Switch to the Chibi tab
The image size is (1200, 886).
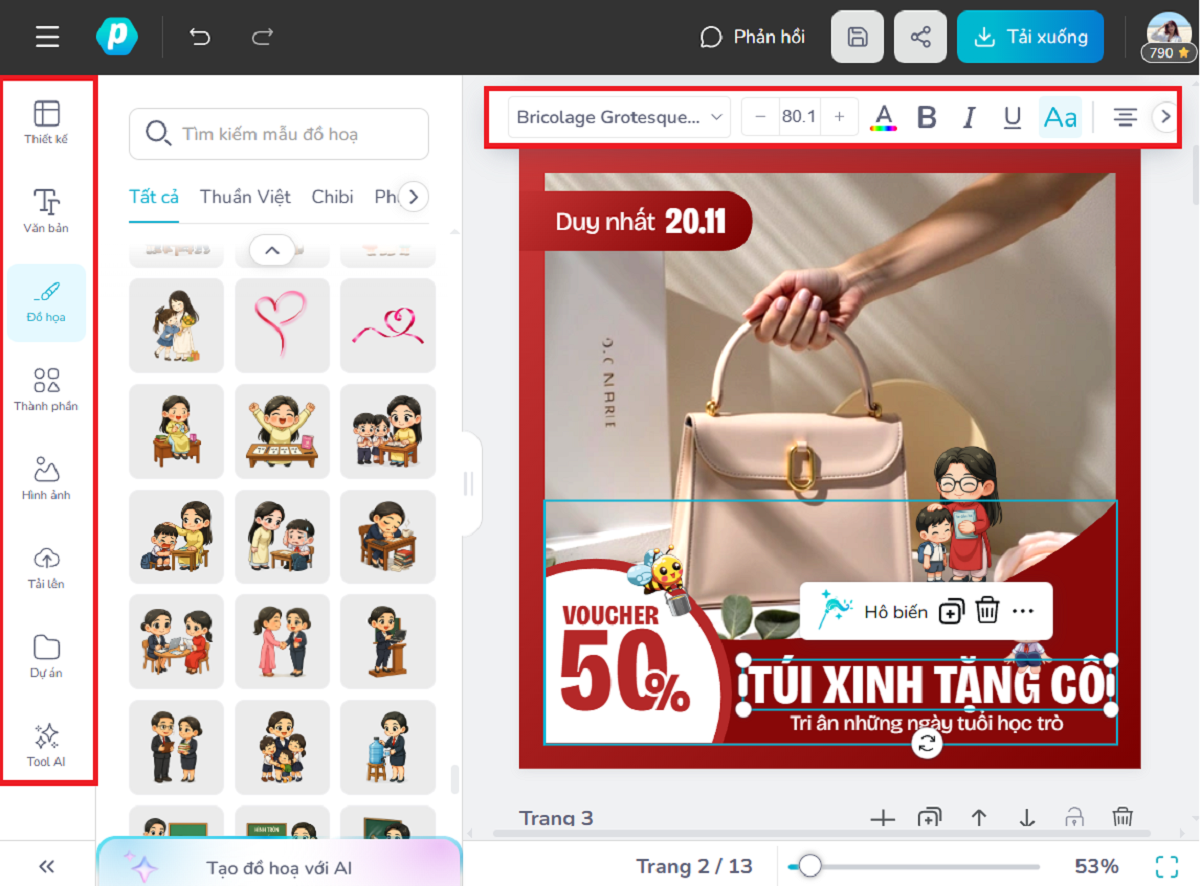332,197
